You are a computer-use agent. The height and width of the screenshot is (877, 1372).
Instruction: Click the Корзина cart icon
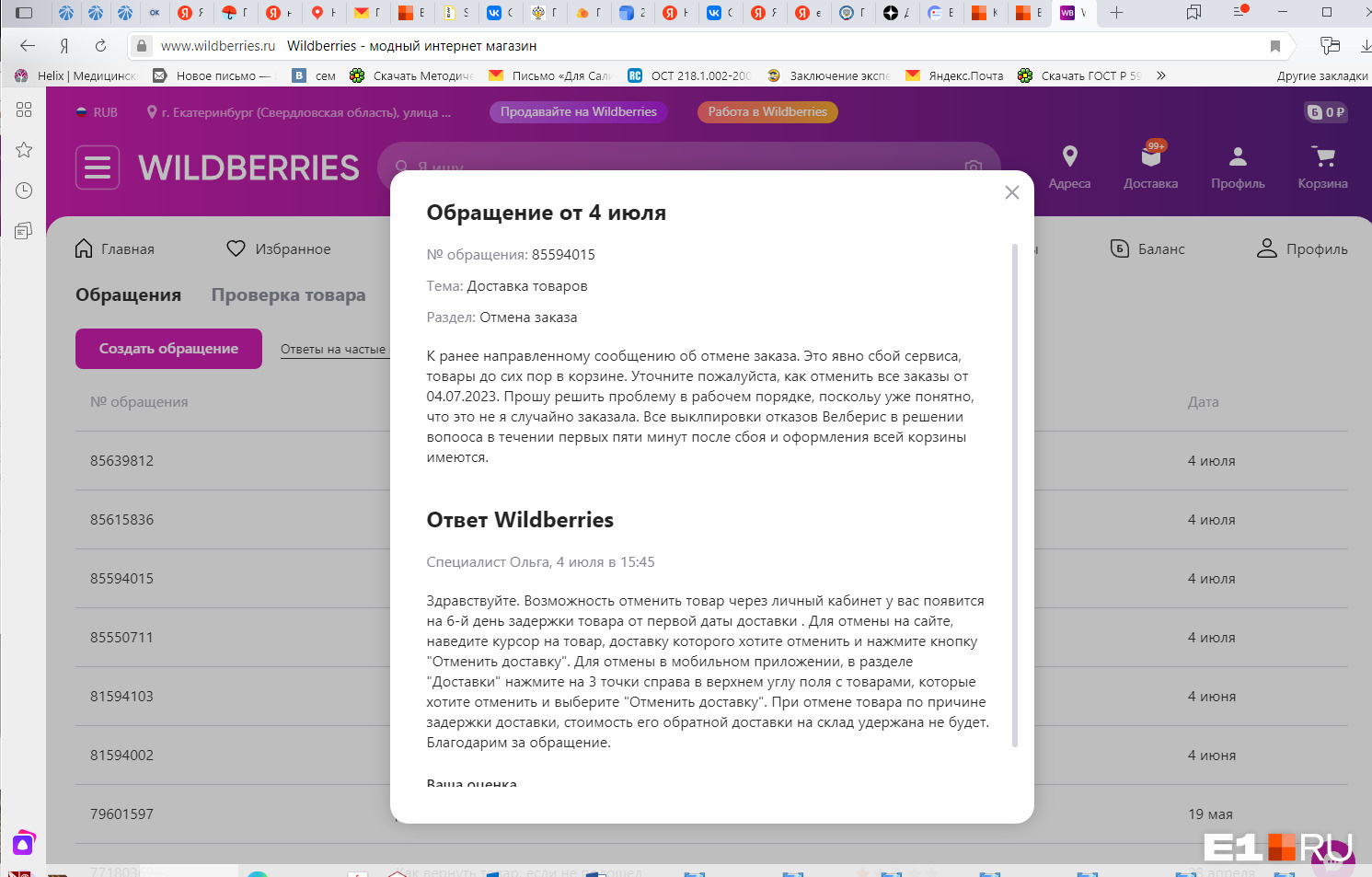coord(1323,156)
